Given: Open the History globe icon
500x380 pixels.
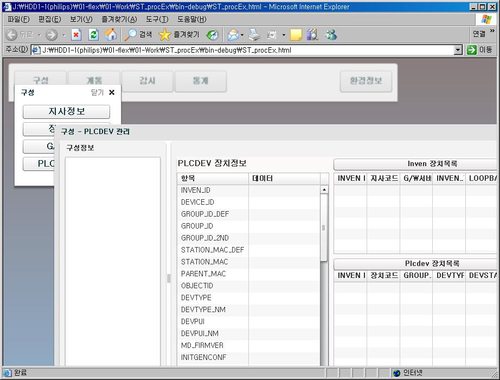Looking at the screenshot, I should tap(213, 35).
